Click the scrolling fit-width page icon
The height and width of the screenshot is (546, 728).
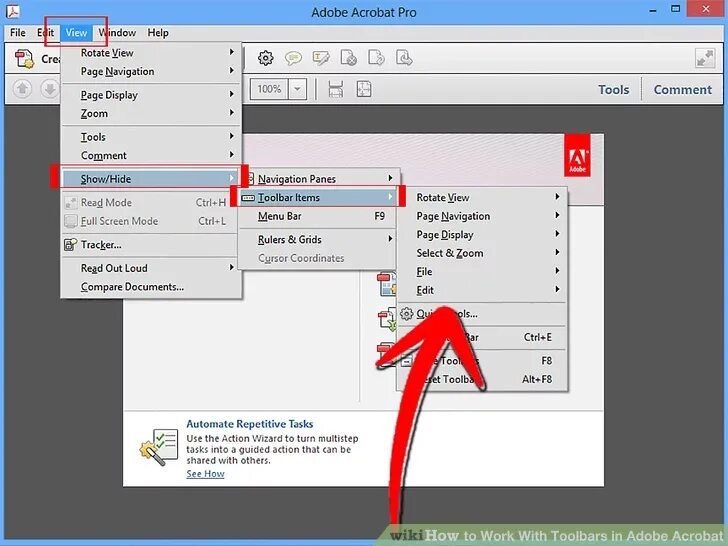coord(336,89)
